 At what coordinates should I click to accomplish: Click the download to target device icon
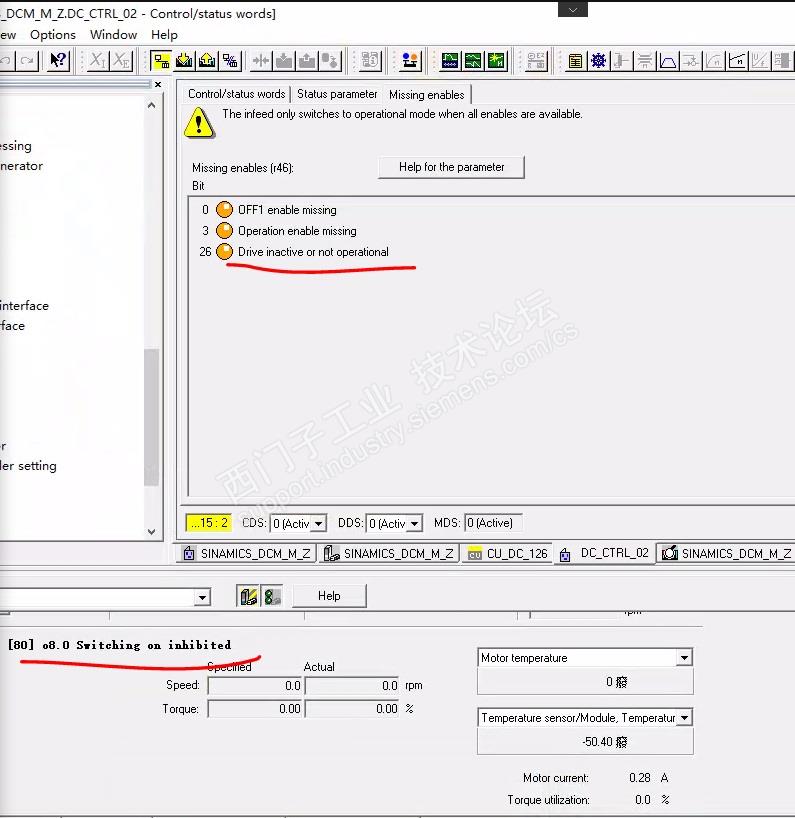pos(184,61)
